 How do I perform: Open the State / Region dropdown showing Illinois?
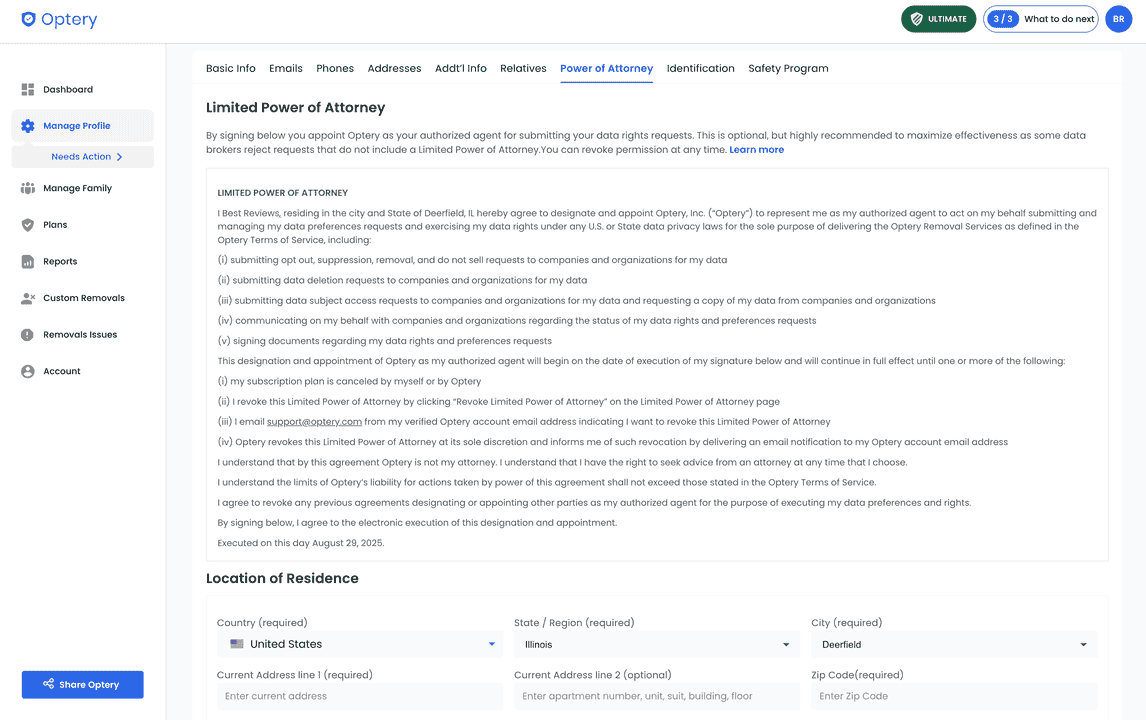[656, 645]
